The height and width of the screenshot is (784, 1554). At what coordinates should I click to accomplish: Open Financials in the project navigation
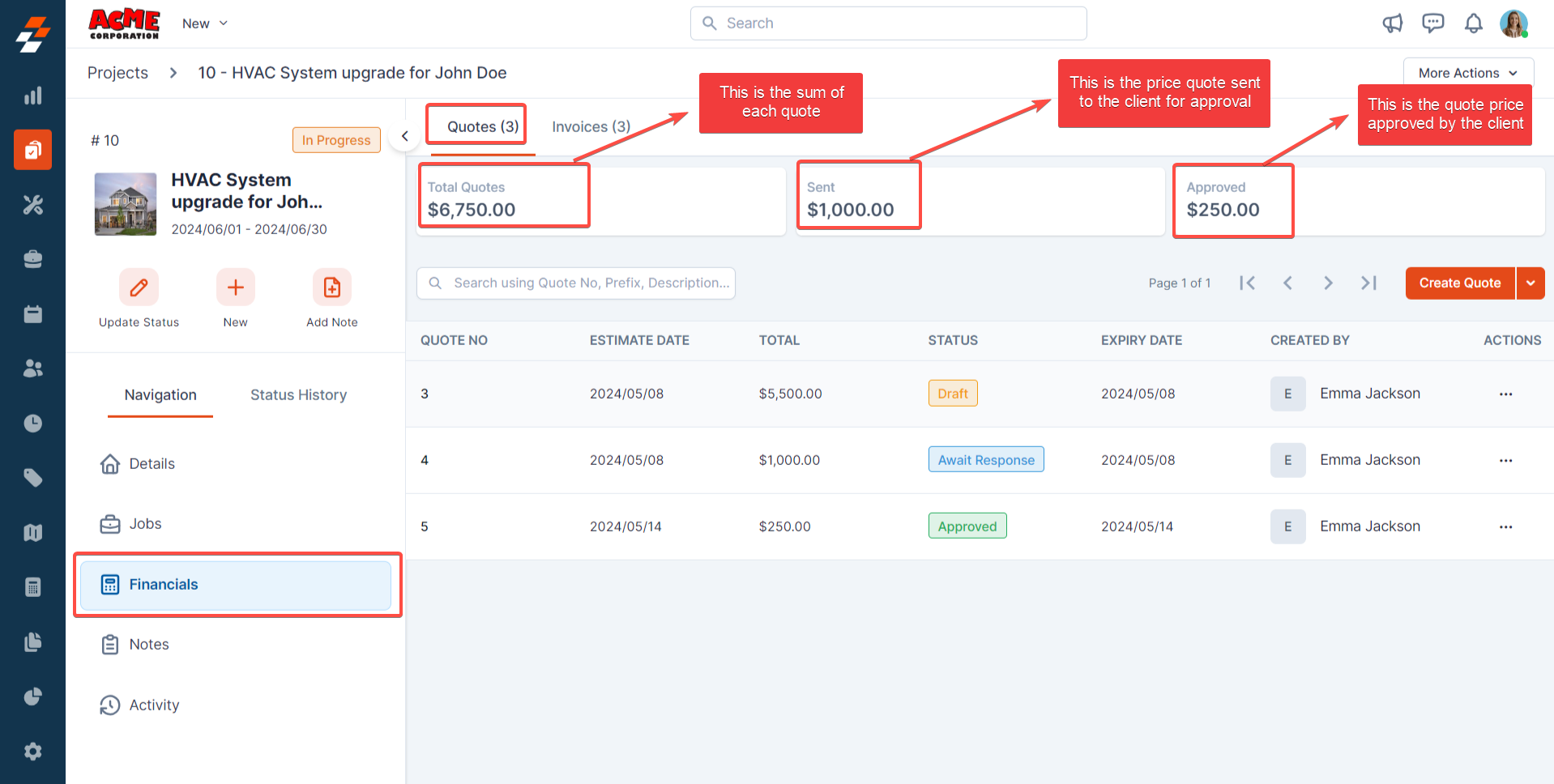pyautogui.click(x=235, y=585)
